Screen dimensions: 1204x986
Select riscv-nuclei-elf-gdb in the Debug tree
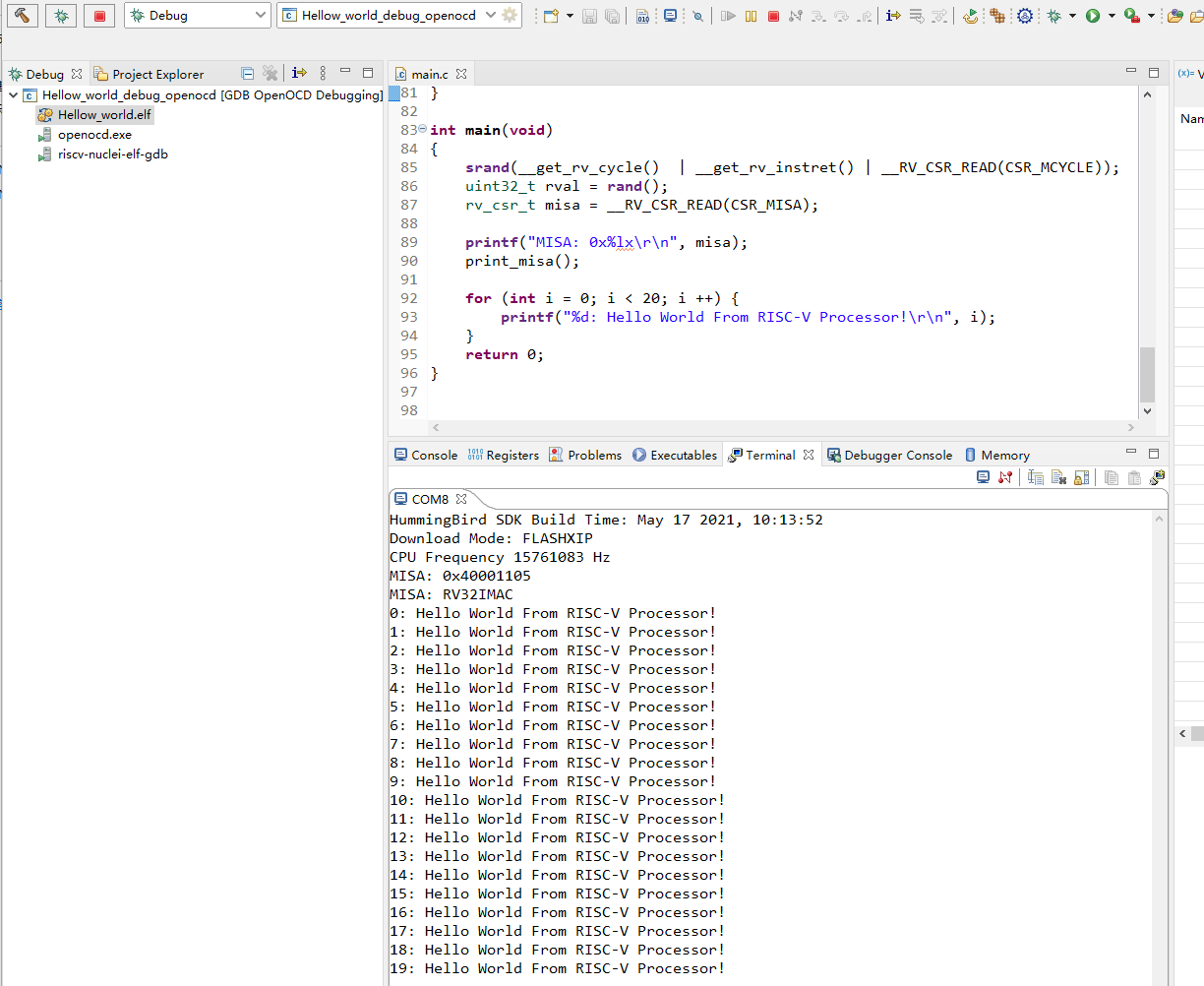tap(103, 154)
